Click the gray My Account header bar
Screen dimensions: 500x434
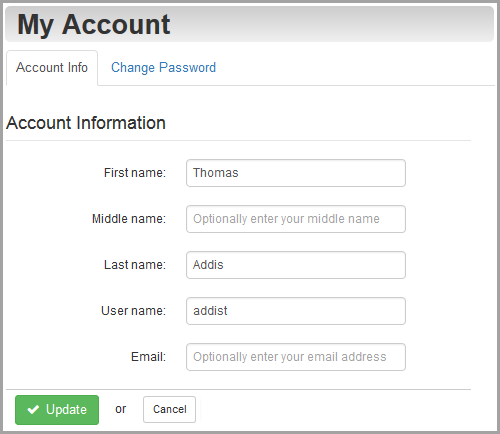point(249,24)
